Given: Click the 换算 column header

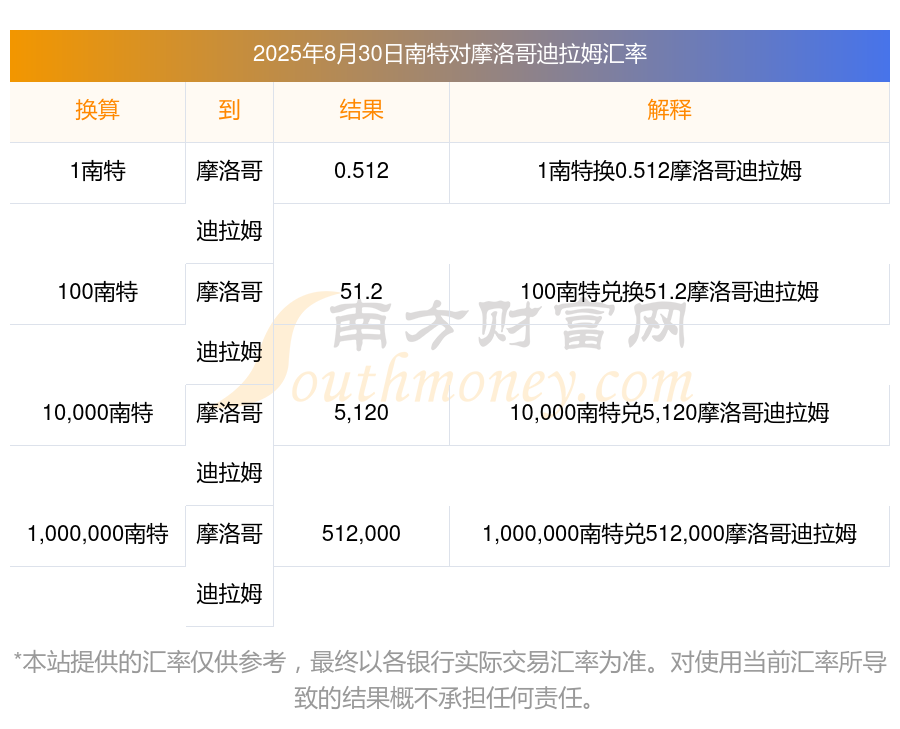Looking at the screenshot, I should pos(98,110).
